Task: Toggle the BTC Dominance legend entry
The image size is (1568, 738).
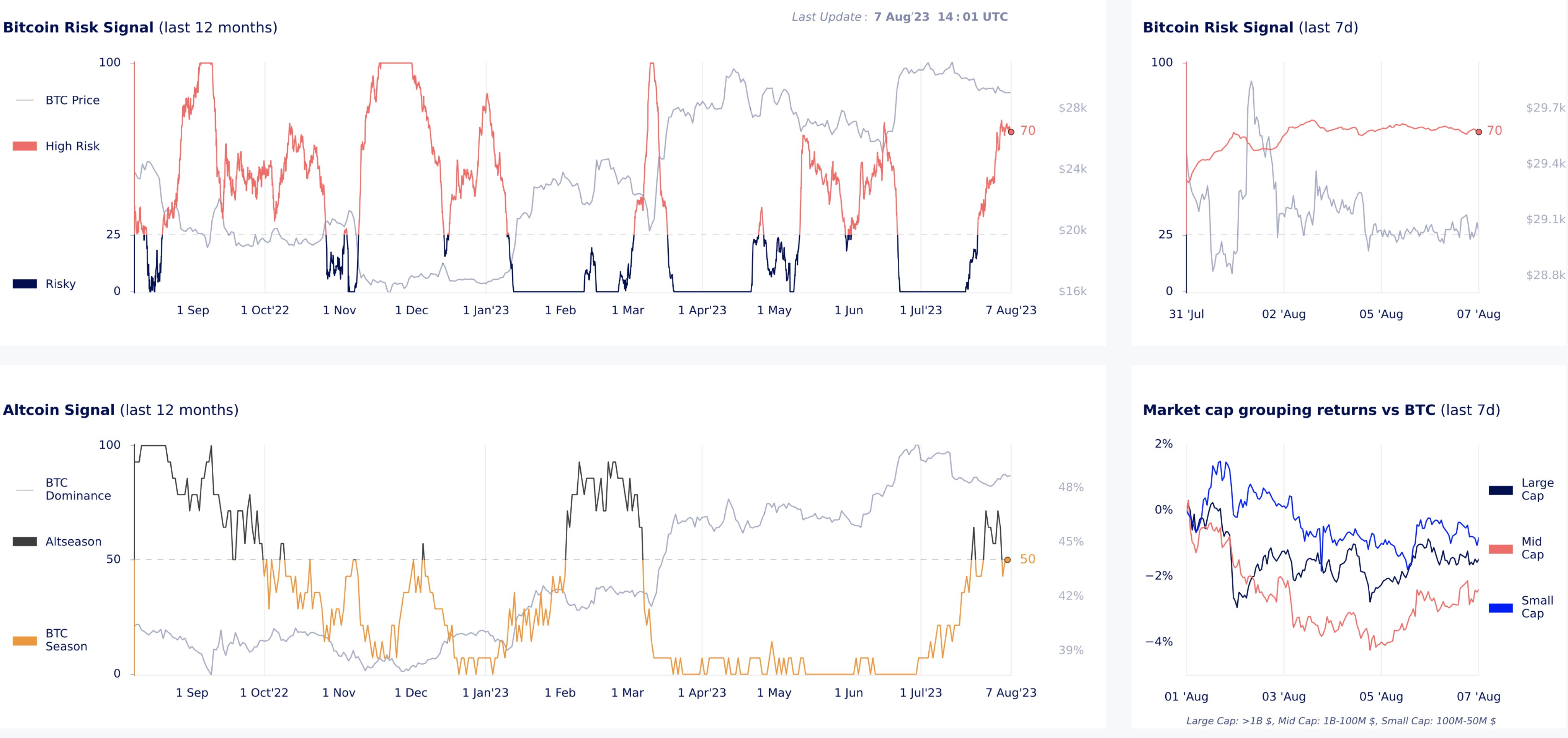Action: pos(63,489)
